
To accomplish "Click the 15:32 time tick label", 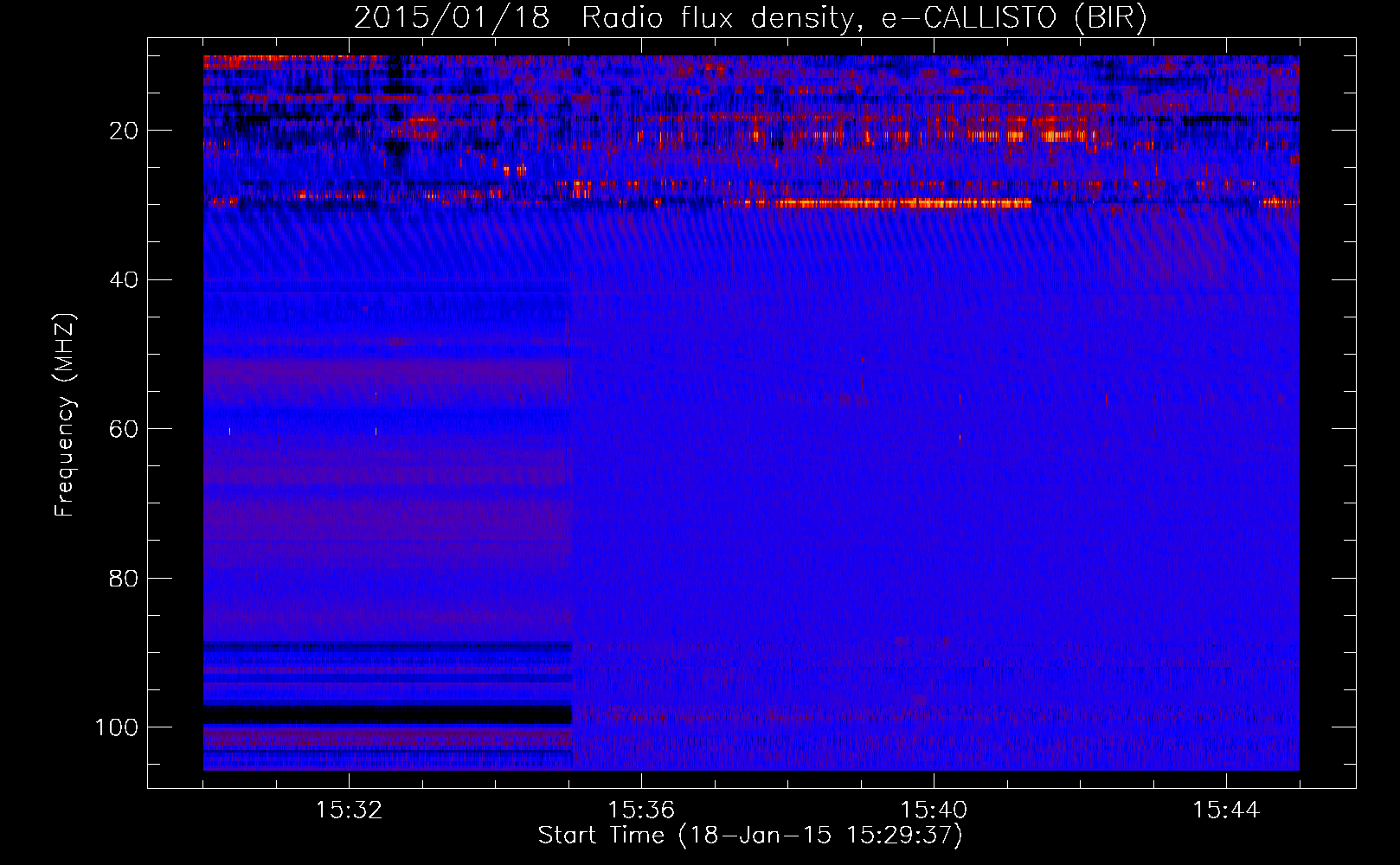I will tap(349, 811).
